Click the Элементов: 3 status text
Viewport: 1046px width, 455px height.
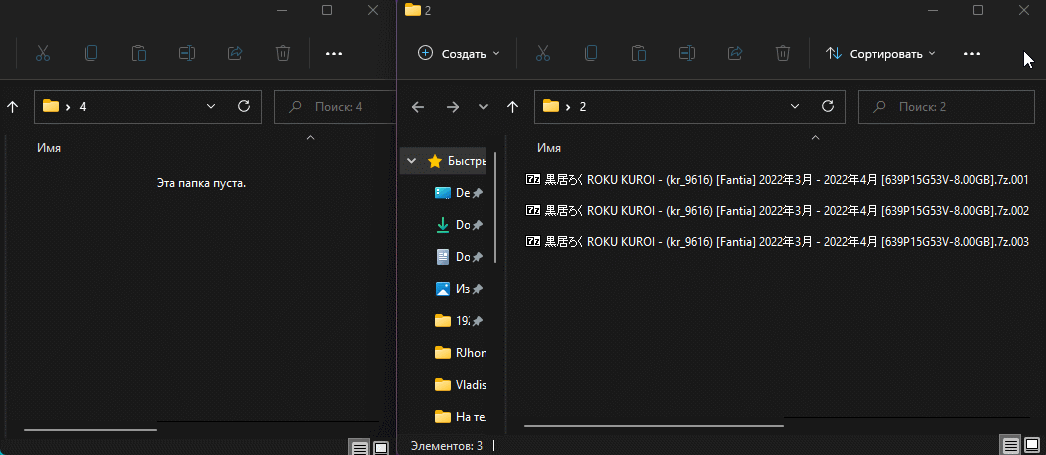(447, 445)
